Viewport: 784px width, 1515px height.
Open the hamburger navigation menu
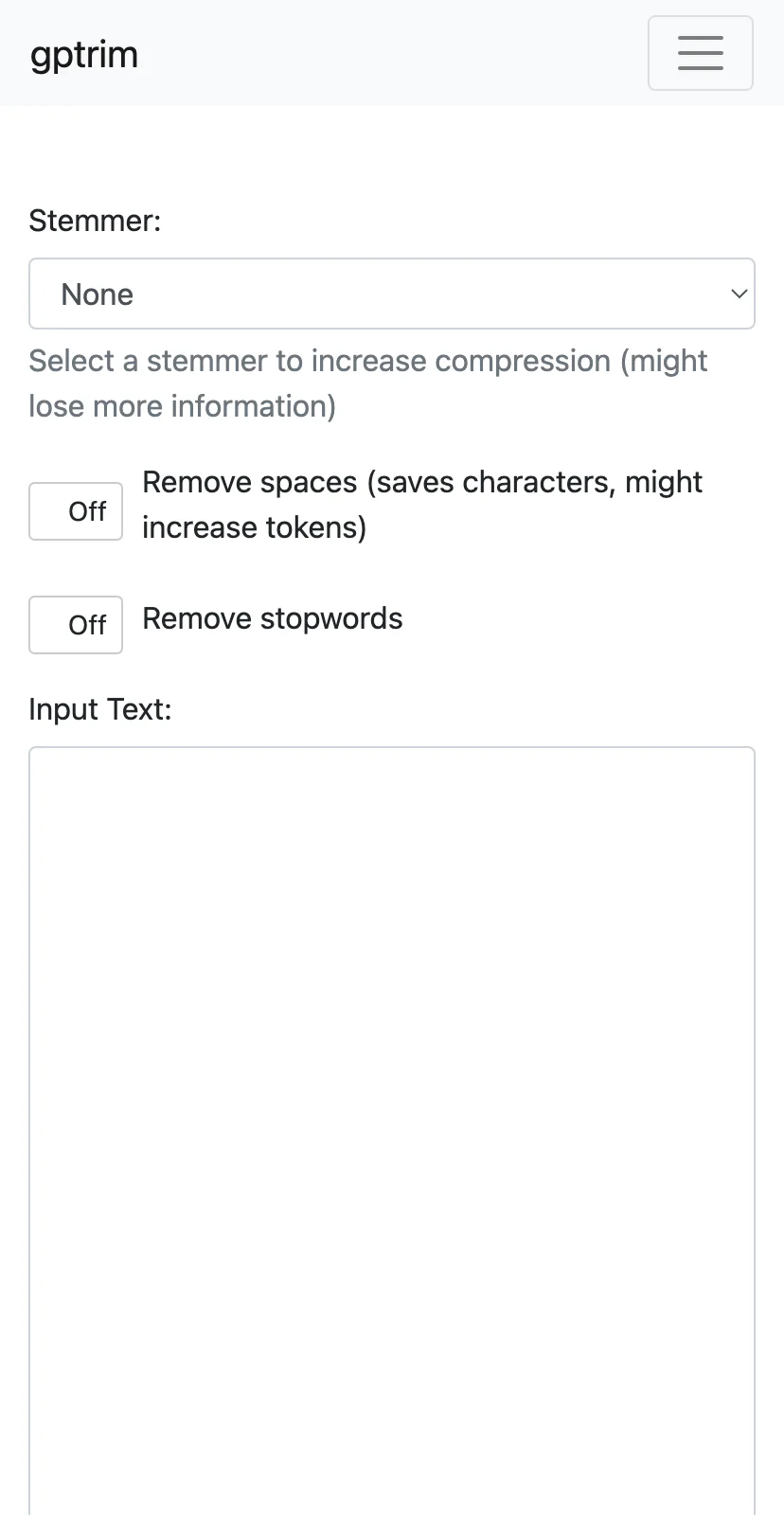pyautogui.click(x=701, y=53)
